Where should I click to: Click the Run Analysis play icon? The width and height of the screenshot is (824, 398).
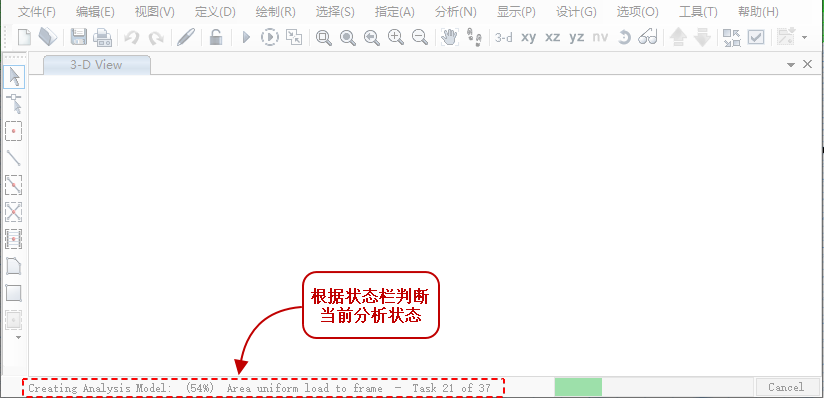(x=246, y=37)
